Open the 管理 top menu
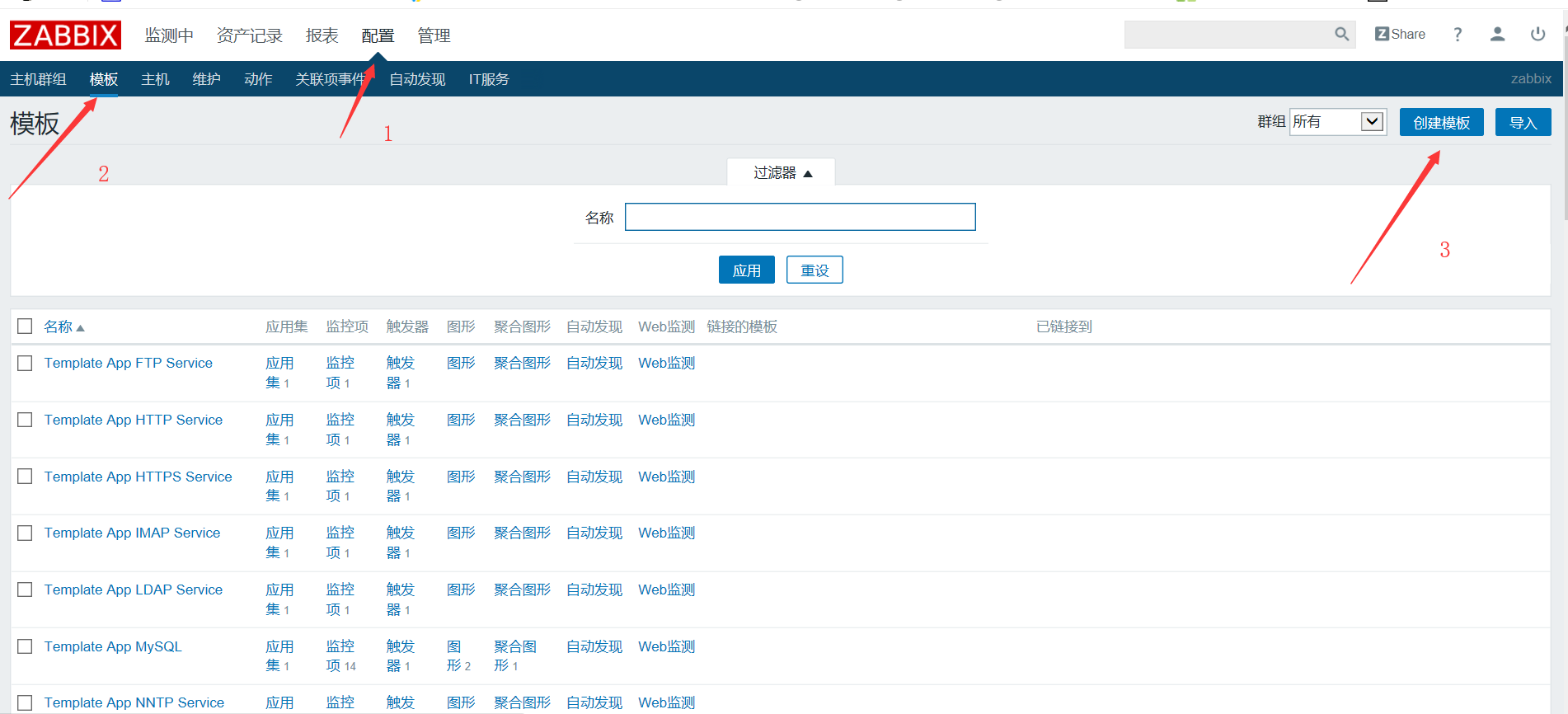This screenshot has height=714, width=1568. (x=434, y=35)
